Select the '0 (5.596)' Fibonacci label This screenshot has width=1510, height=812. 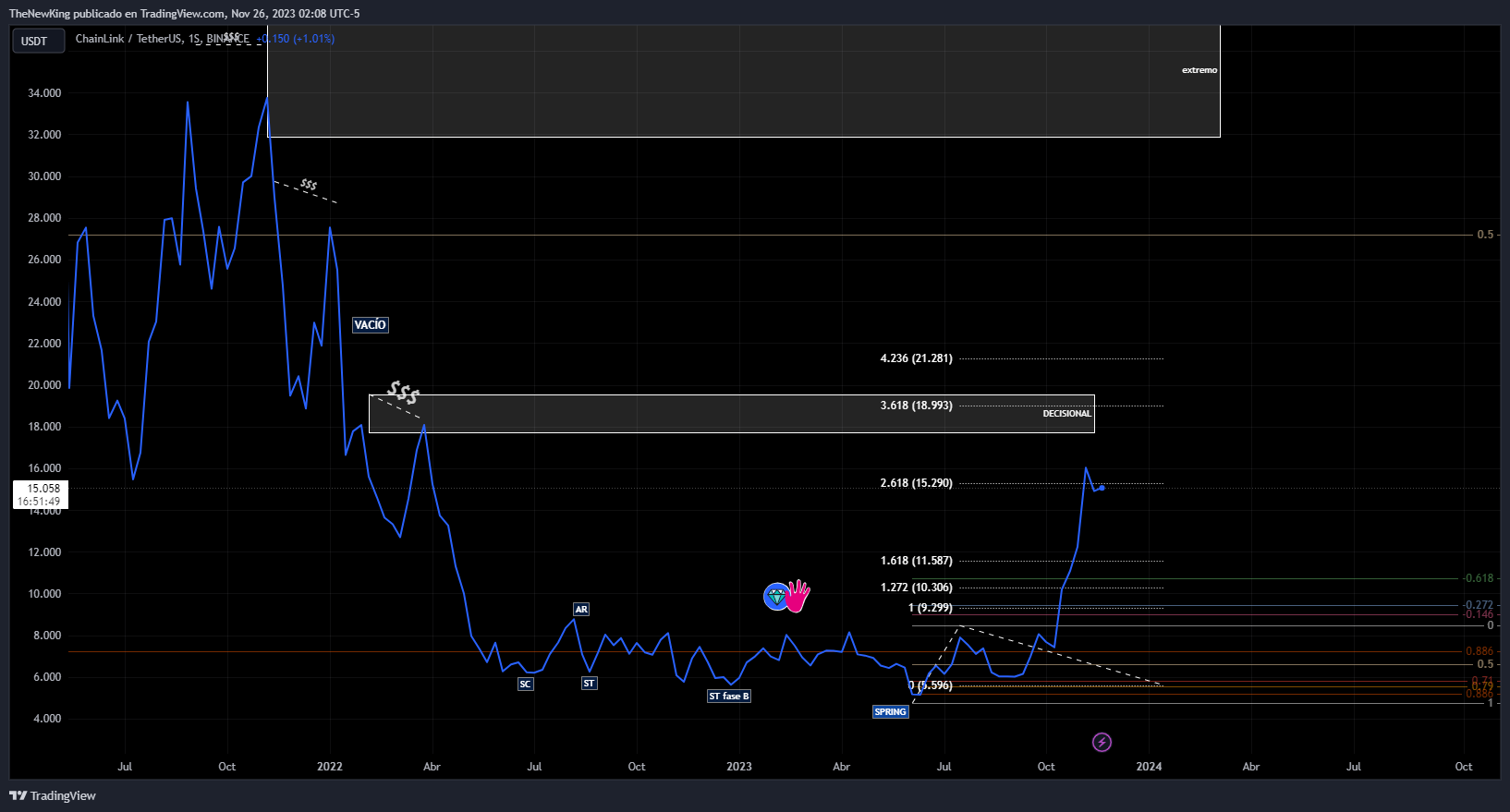930,685
